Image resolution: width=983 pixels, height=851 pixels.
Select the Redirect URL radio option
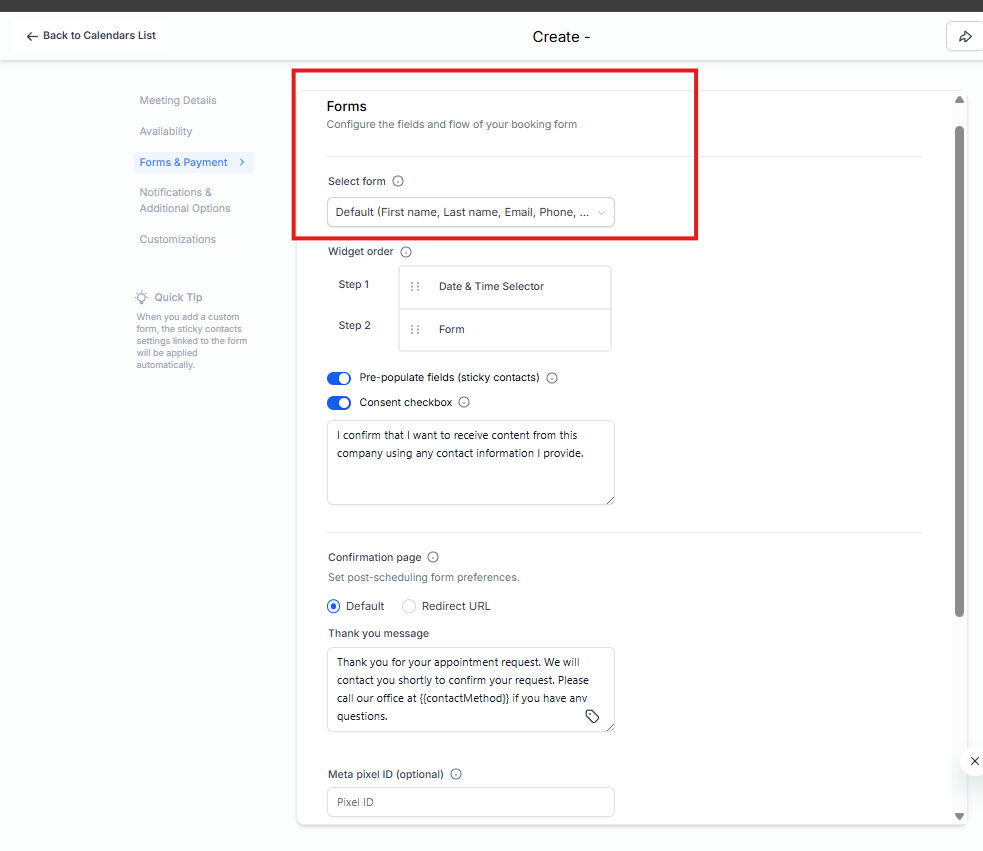coord(409,606)
